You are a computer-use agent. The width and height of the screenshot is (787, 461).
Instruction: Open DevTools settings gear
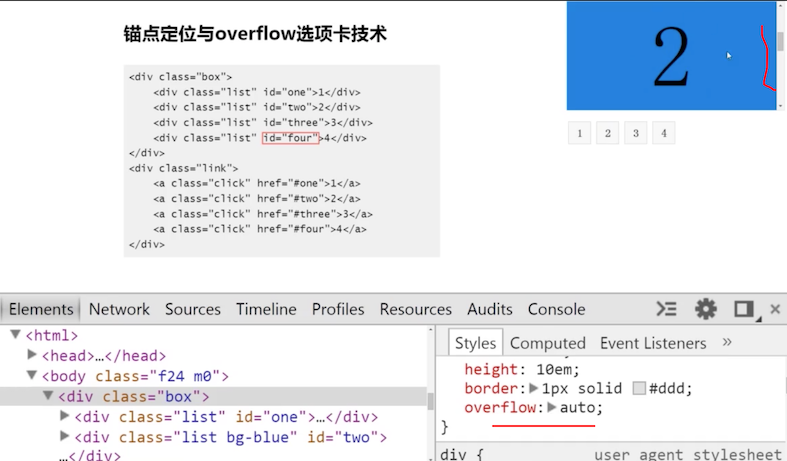click(706, 309)
